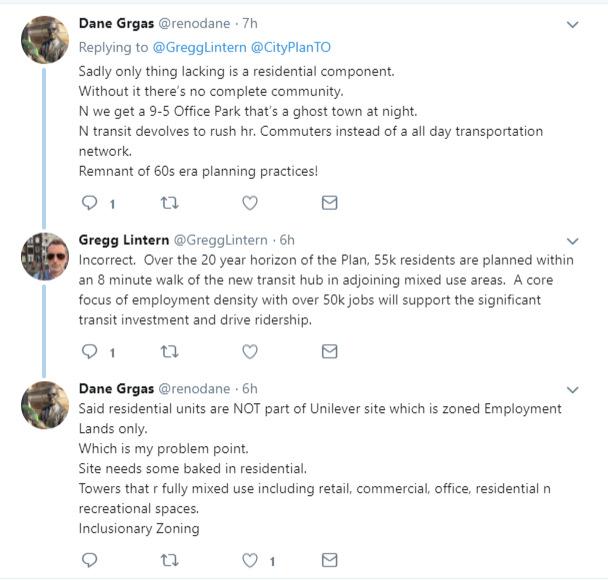Like Dane's Inclusionary Zoning tweet

click(250, 560)
